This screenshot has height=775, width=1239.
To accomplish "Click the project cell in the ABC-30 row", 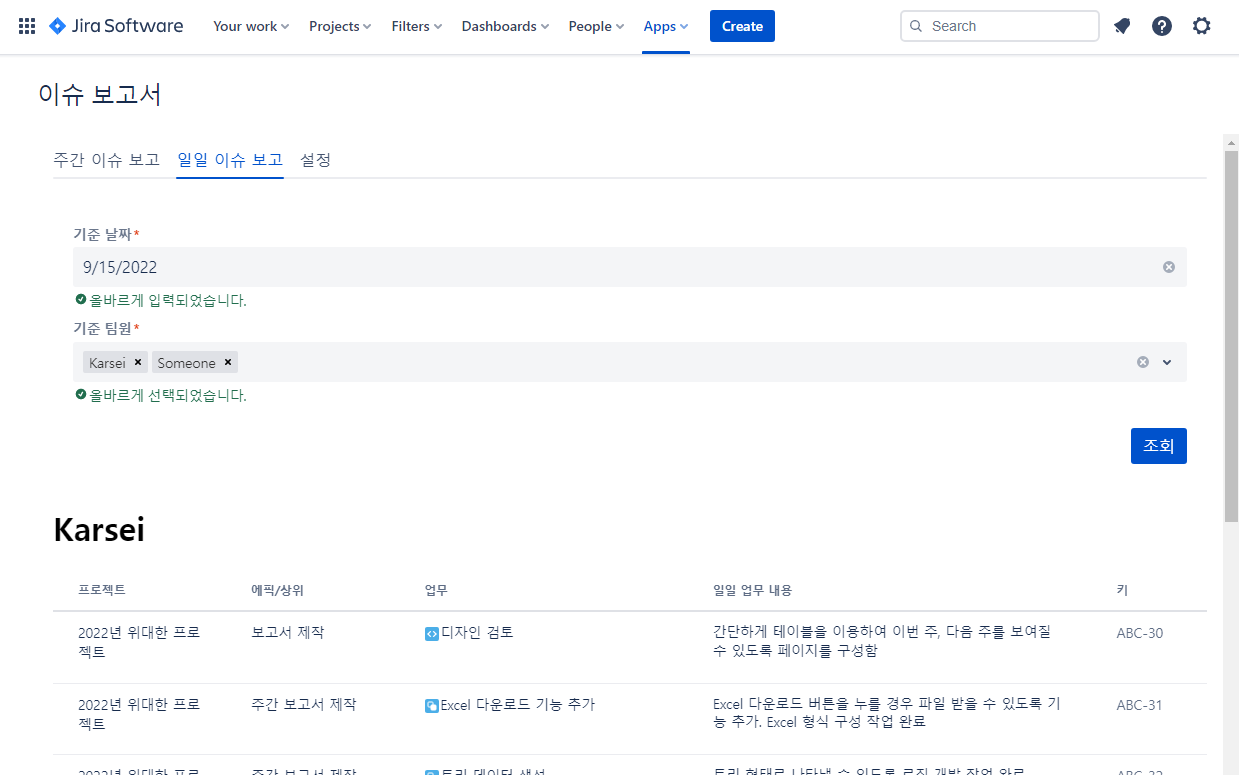I will pos(140,642).
